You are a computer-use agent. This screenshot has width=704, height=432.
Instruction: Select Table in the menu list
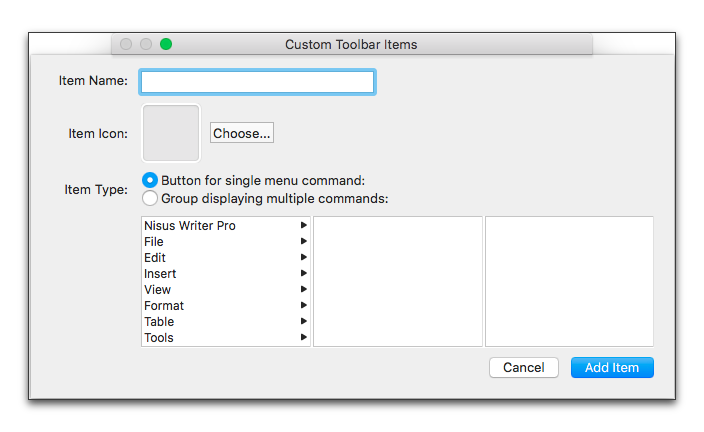pos(226,322)
